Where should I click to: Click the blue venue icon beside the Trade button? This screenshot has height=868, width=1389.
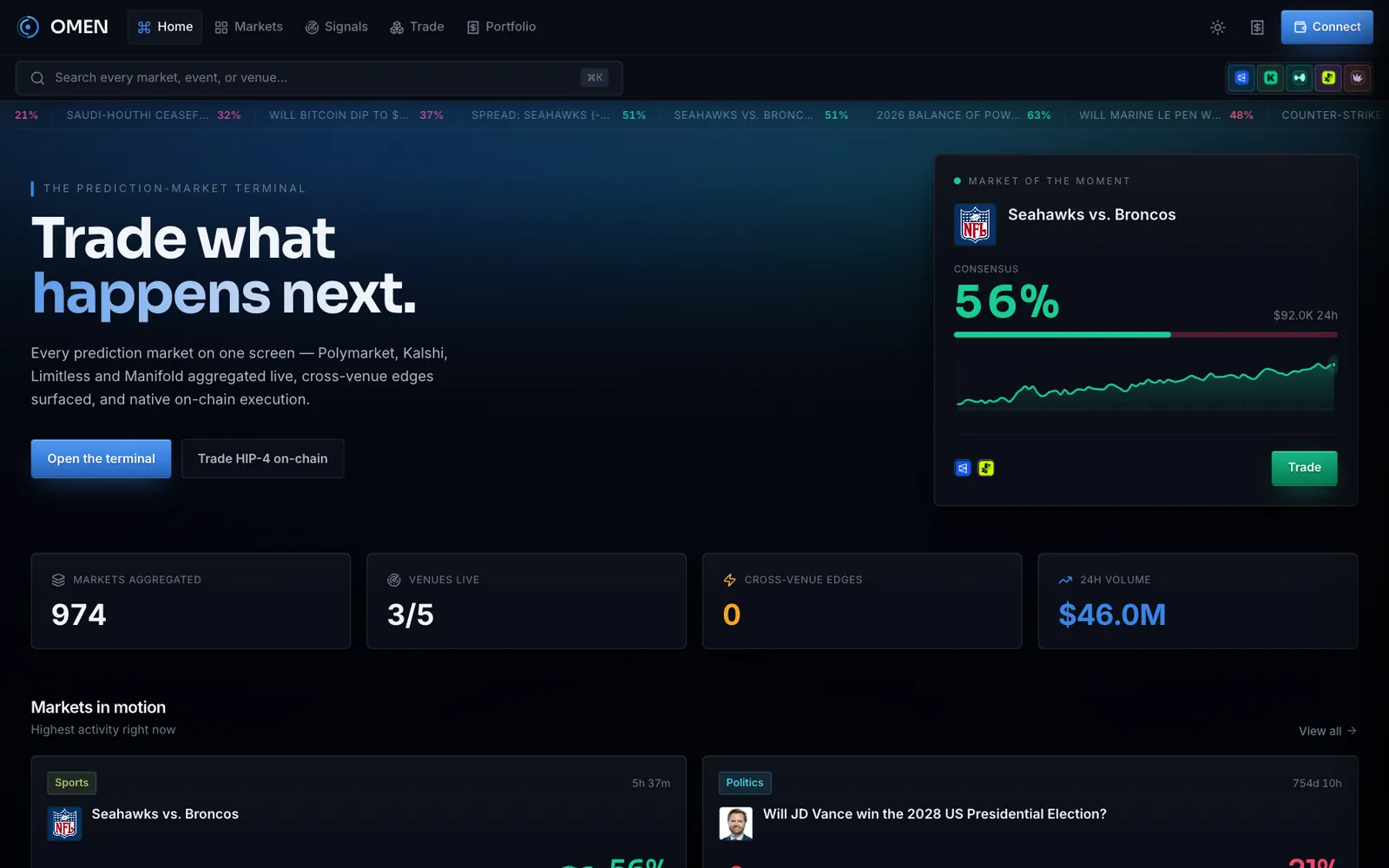click(x=963, y=469)
